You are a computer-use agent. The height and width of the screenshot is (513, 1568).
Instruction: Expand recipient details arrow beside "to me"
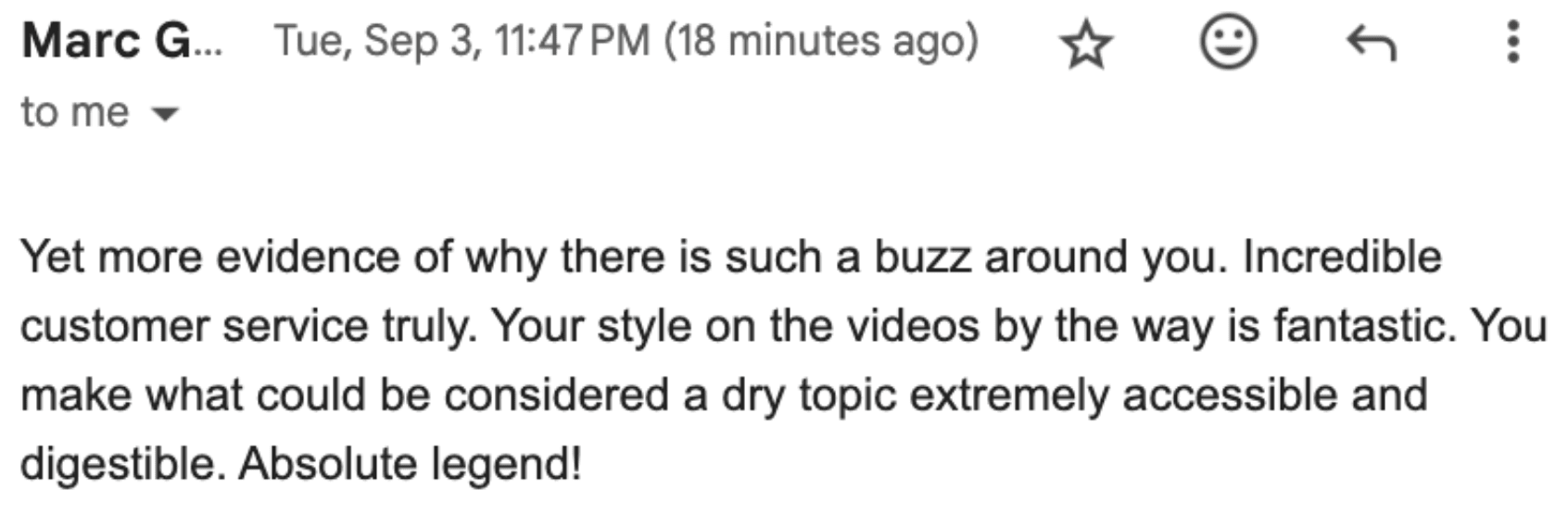165,114
